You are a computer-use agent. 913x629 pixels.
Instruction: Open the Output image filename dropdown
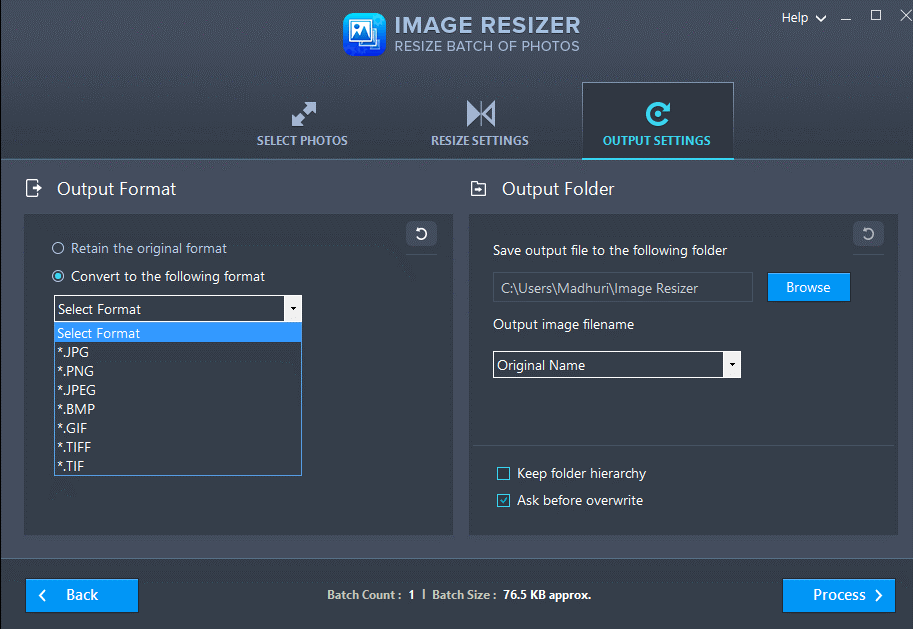tap(732, 364)
